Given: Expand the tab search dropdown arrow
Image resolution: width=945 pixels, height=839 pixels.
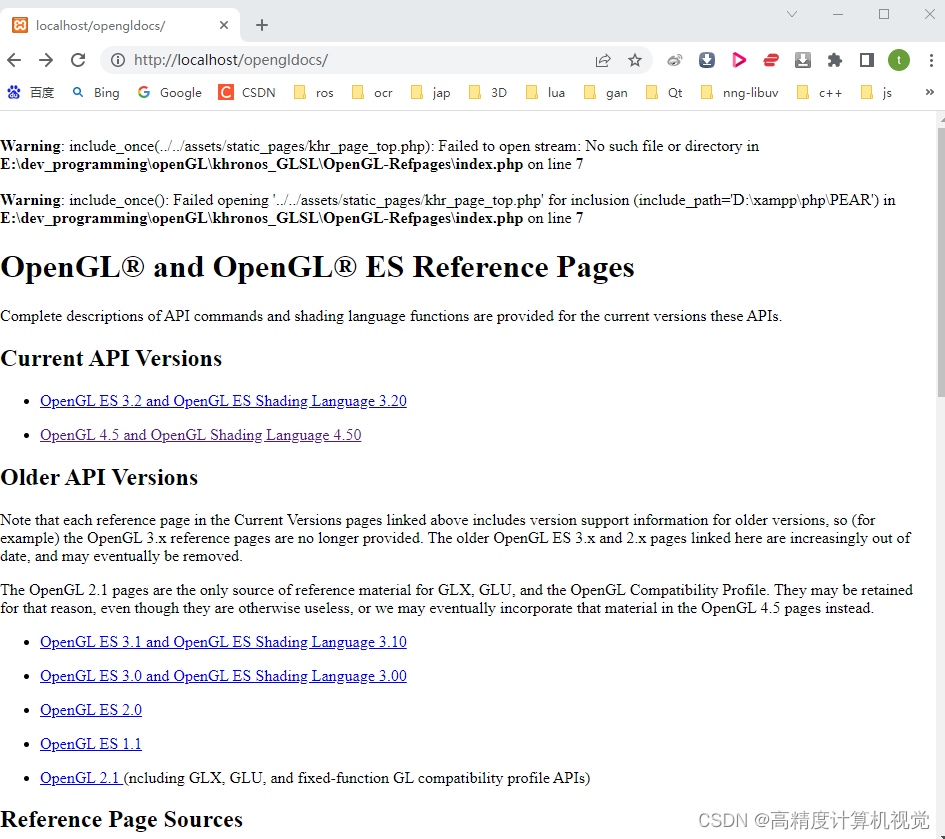Looking at the screenshot, I should 792,14.
